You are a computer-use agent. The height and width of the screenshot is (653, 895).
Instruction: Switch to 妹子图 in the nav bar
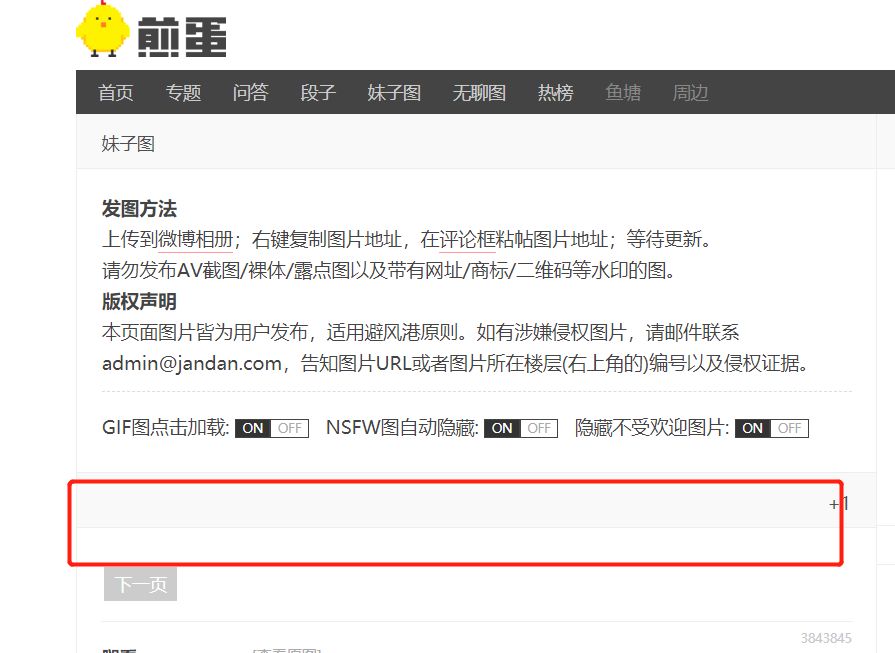click(394, 92)
